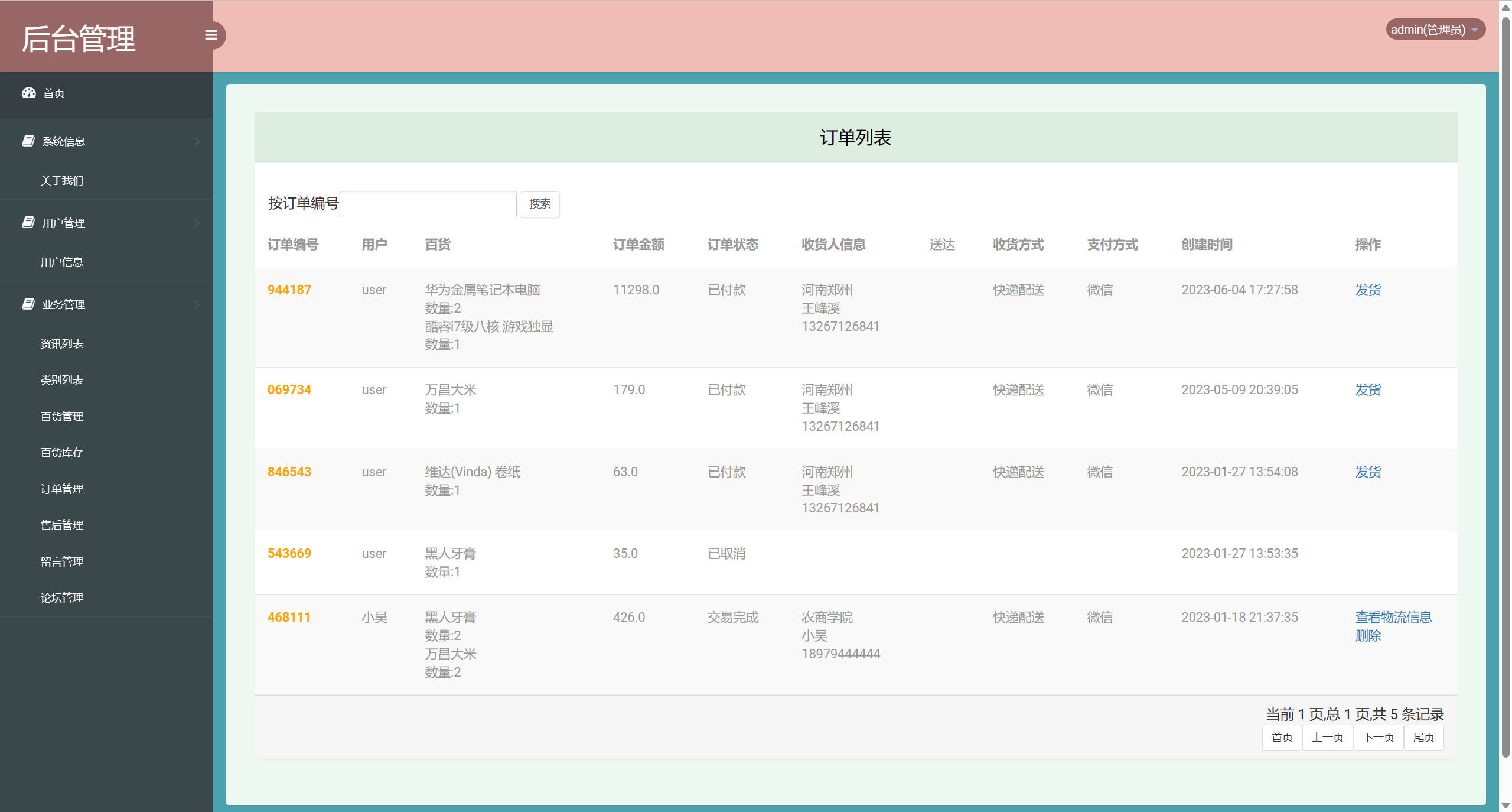View logistics info for order 468111

coord(1393,617)
